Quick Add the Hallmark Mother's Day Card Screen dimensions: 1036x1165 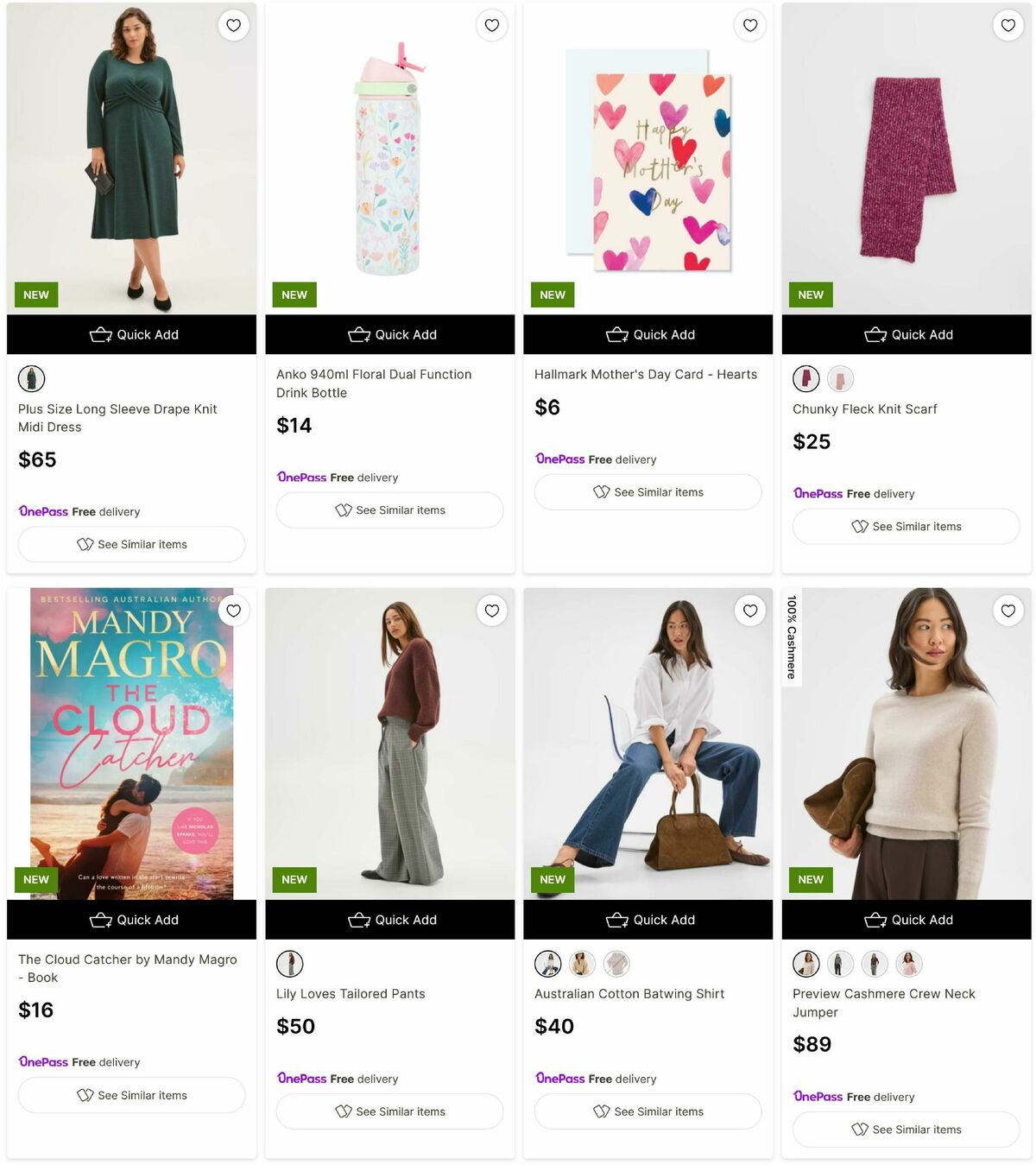[x=648, y=334]
